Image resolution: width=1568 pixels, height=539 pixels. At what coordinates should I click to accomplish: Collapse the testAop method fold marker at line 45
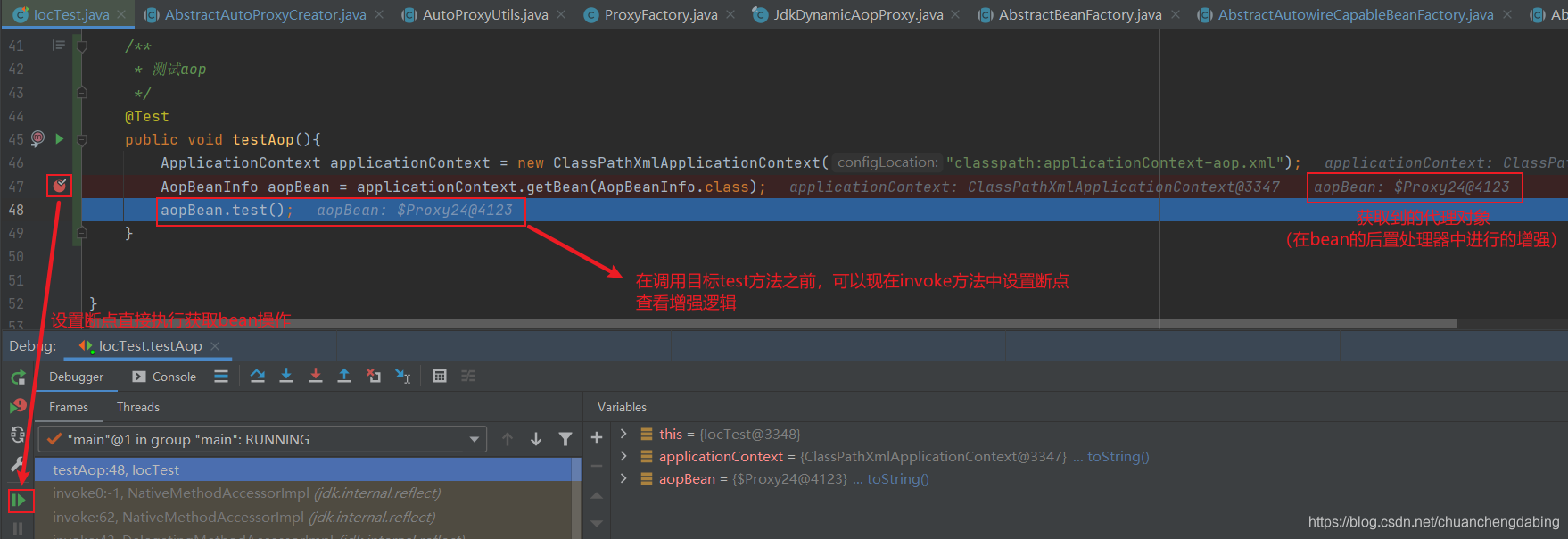click(x=81, y=139)
